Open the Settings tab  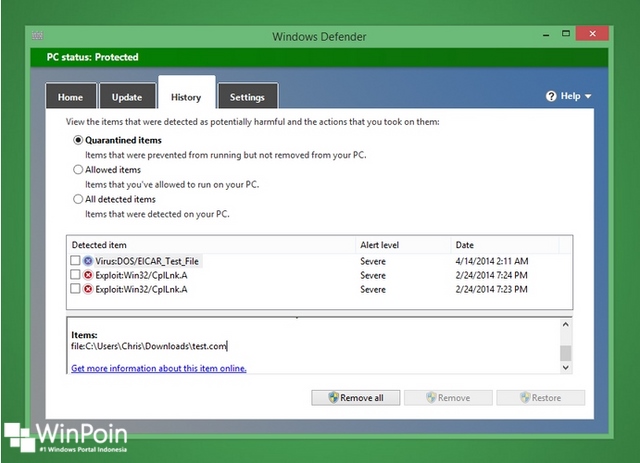[x=247, y=97]
